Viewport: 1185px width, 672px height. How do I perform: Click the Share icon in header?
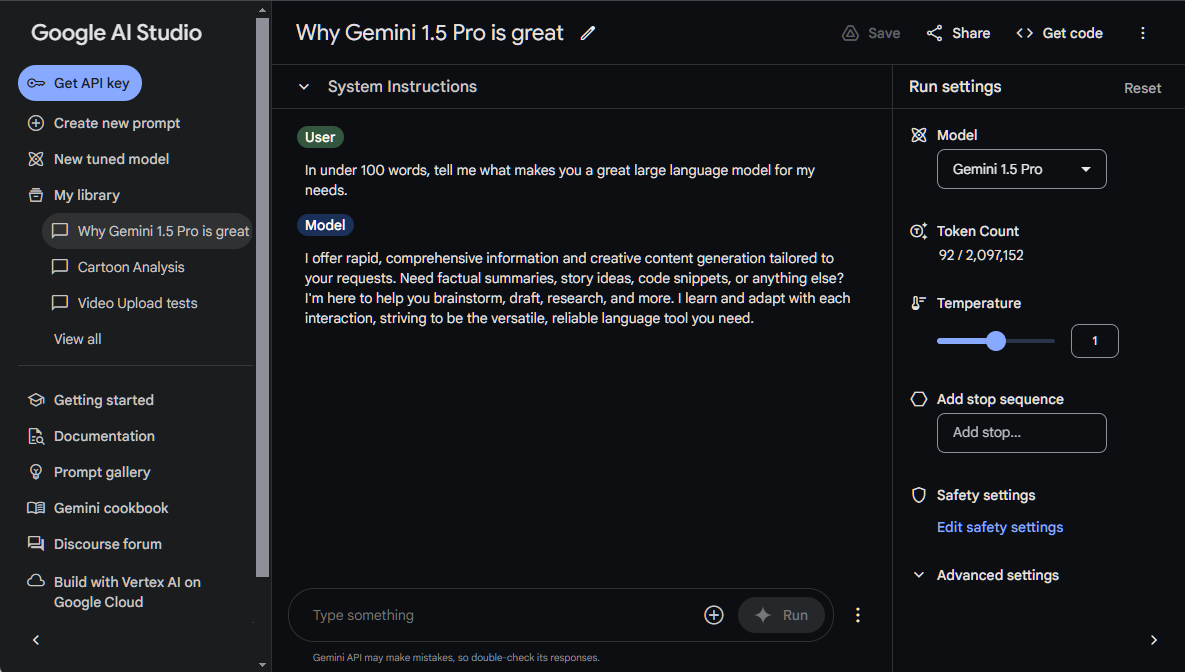tap(935, 33)
